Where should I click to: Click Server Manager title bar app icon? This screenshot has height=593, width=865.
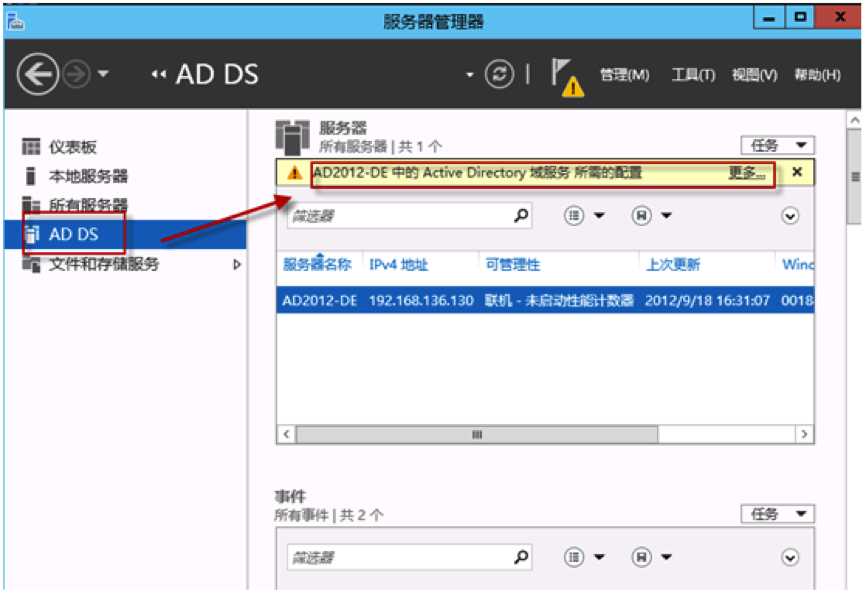point(14,22)
